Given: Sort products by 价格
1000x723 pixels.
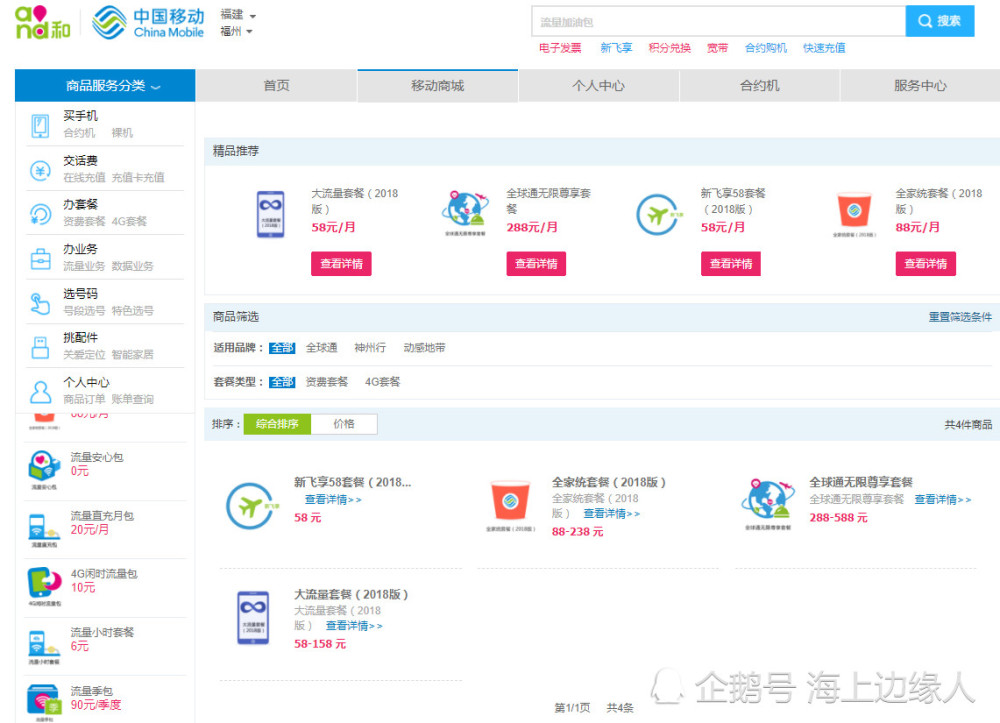Looking at the screenshot, I should tap(345, 423).
